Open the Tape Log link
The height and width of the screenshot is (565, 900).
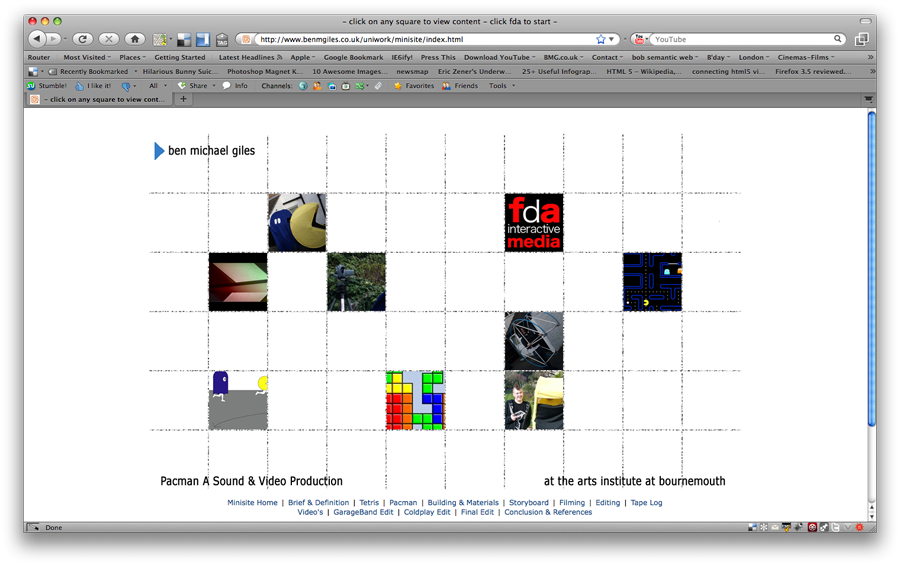coord(646,502)
